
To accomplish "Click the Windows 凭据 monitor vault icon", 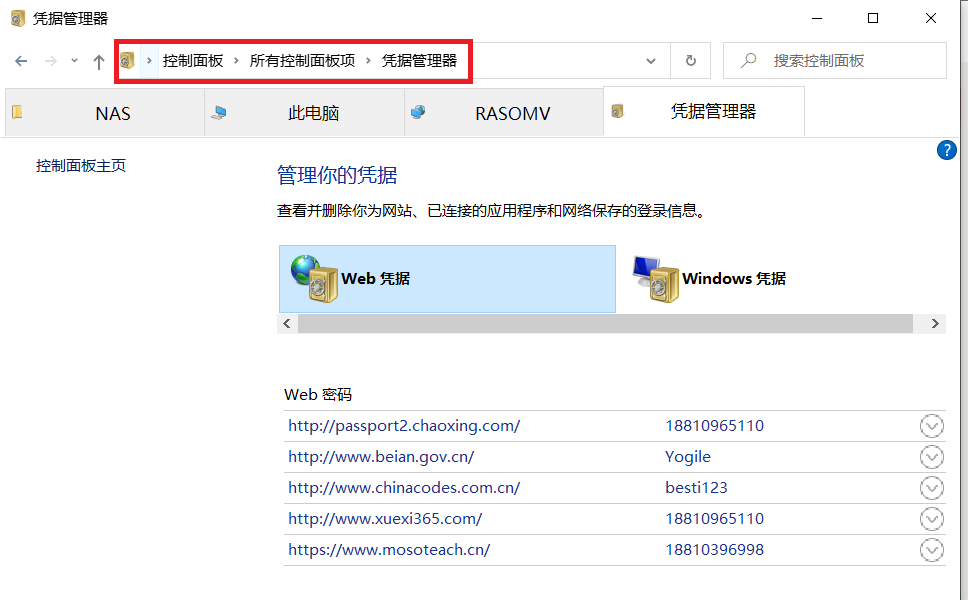I will click(x=656, y=278).
